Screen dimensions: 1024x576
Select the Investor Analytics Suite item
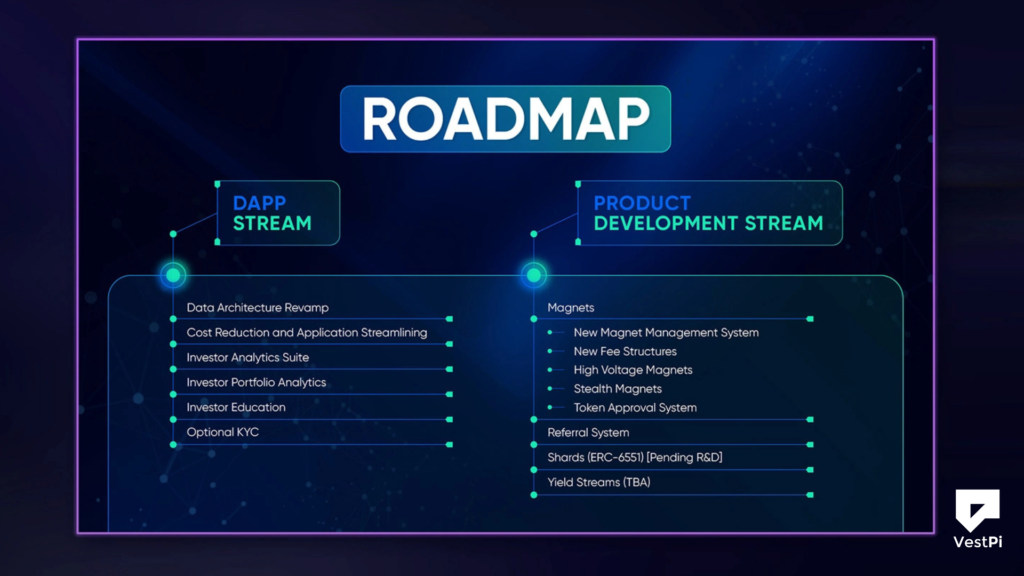247,357
